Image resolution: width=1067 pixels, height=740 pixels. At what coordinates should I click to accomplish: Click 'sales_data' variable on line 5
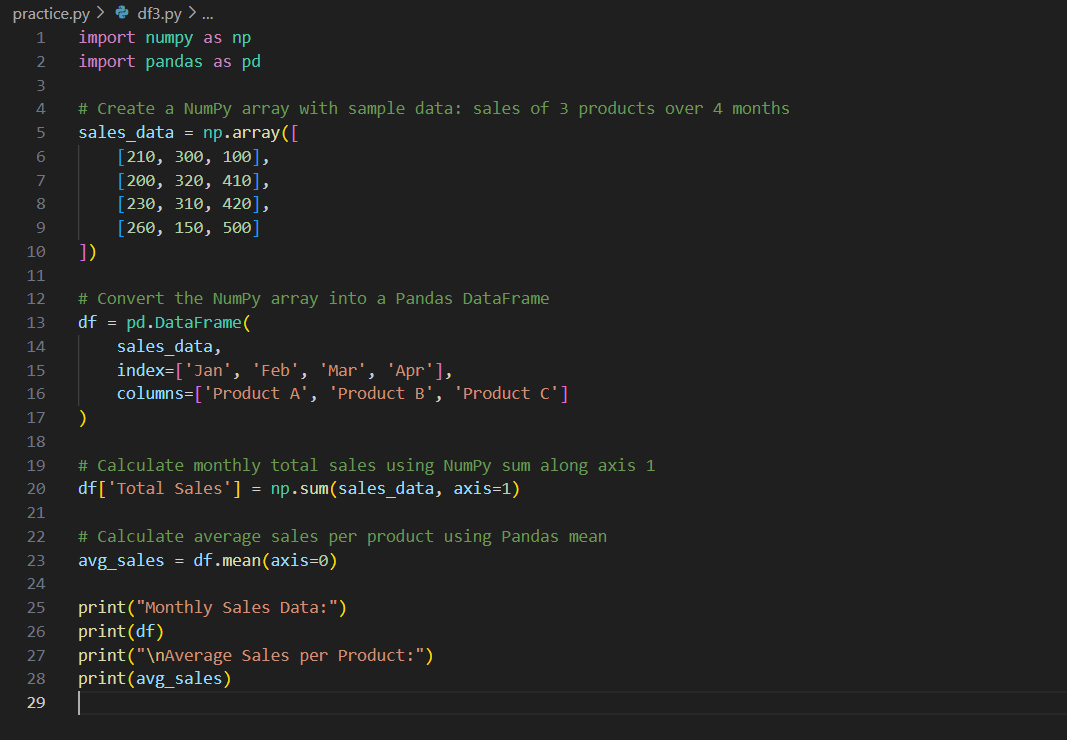126,133
